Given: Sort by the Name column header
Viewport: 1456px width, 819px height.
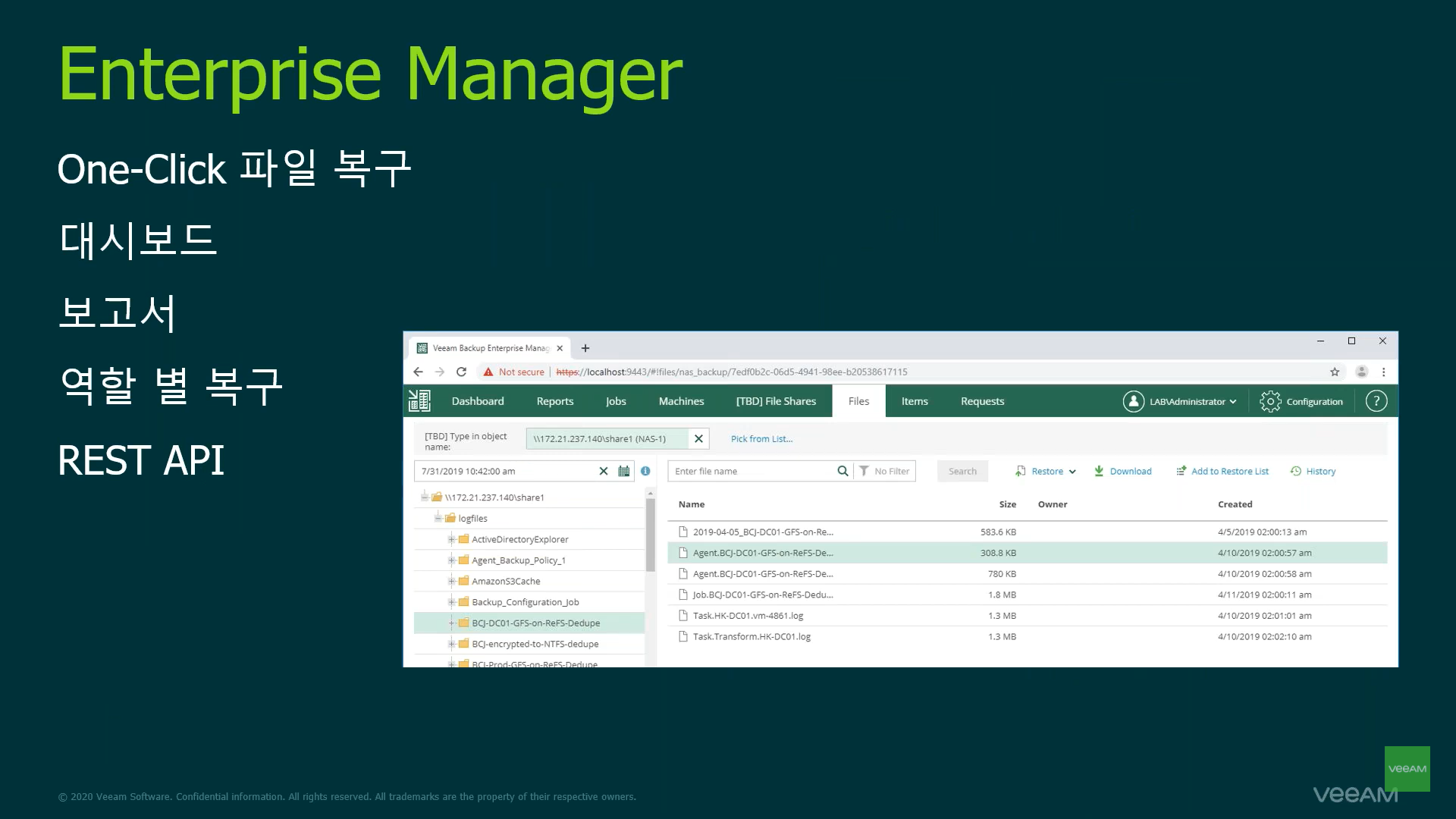Looking at the screenshot, I should coord(692,504).
